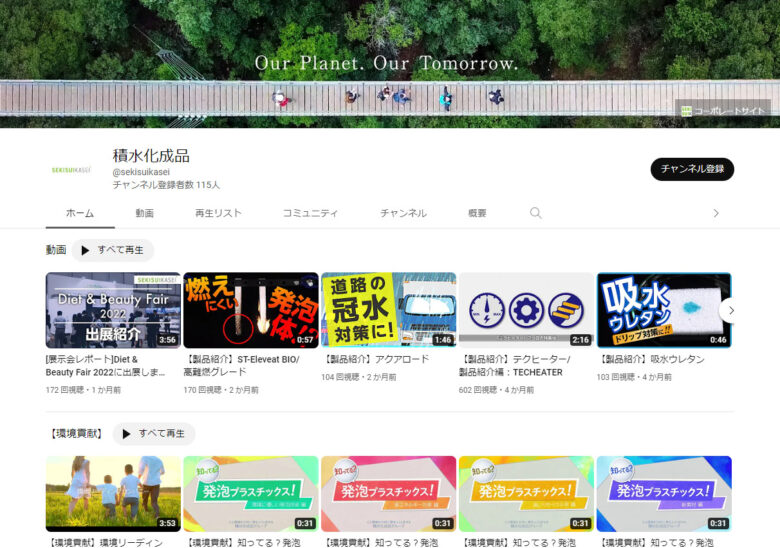Open the 【環境貢献】 section heading link

click(76, 434)
